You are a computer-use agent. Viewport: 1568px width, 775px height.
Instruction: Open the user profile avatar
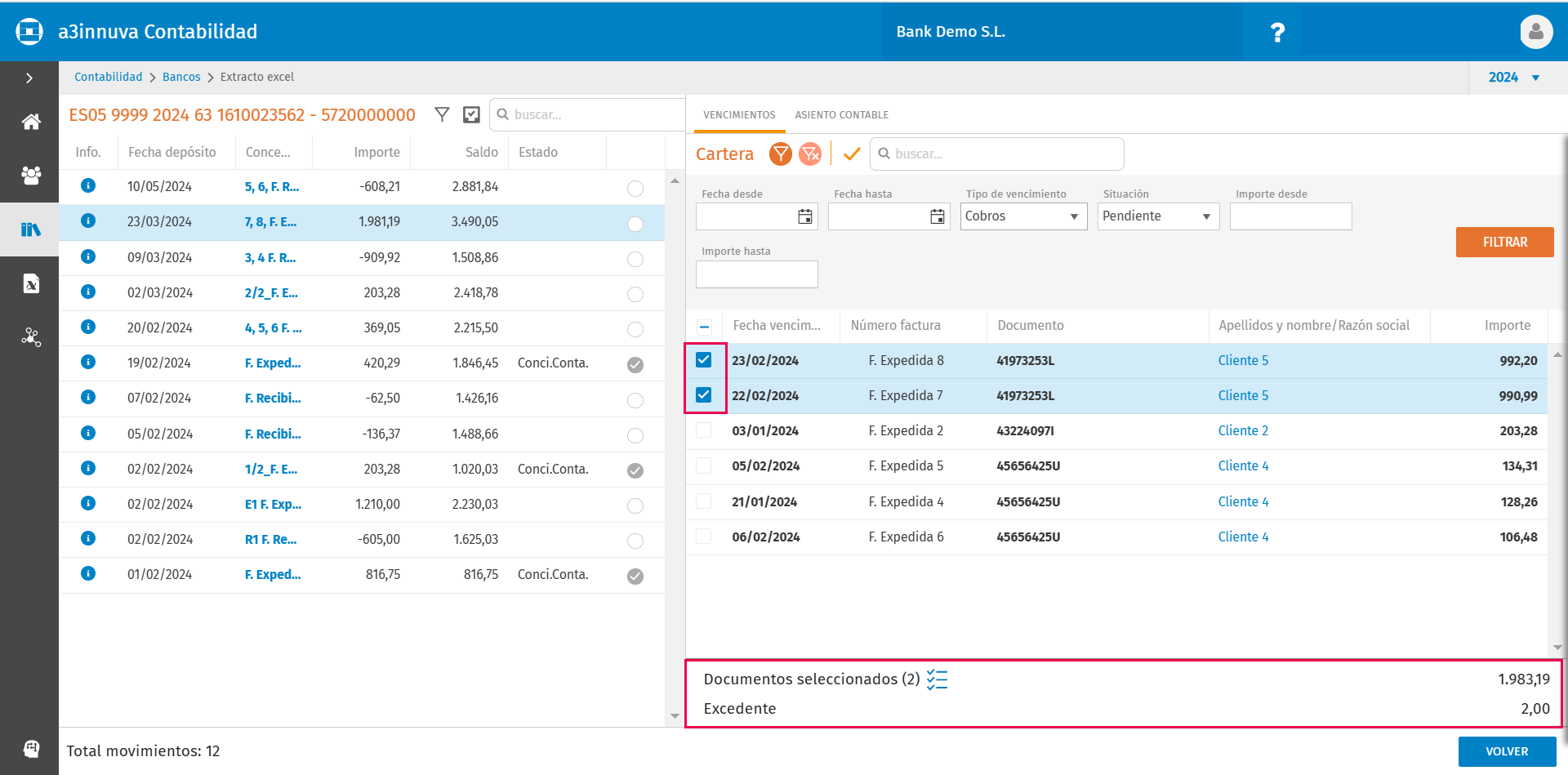(x=1536, y=32)
